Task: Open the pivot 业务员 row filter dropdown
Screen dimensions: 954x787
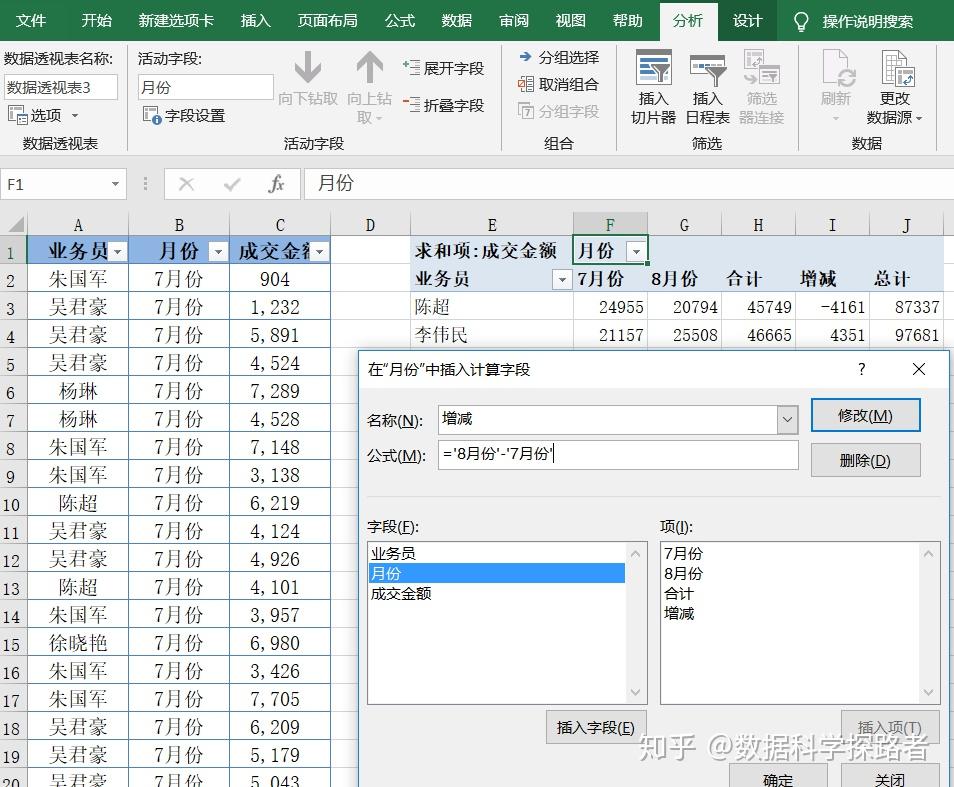Action: pyautogui.click(x=562, y=279)
